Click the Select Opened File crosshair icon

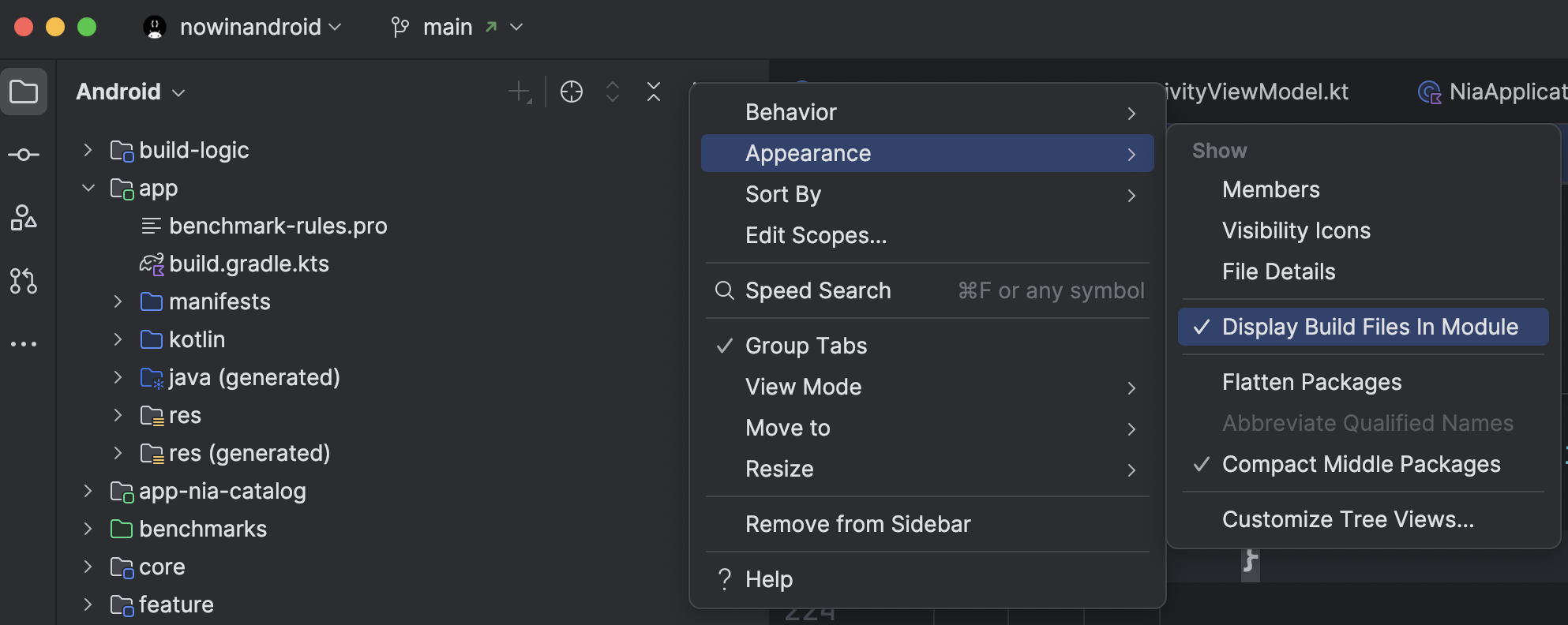[571, 92]
